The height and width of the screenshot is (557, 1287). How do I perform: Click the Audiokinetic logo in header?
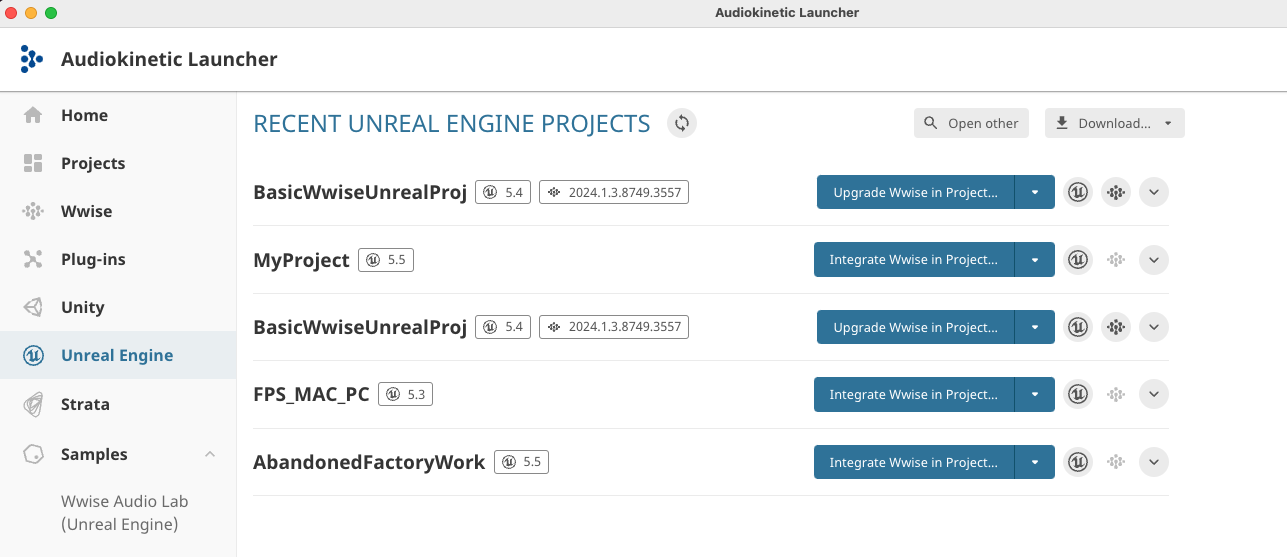click(x=32, y=60)
